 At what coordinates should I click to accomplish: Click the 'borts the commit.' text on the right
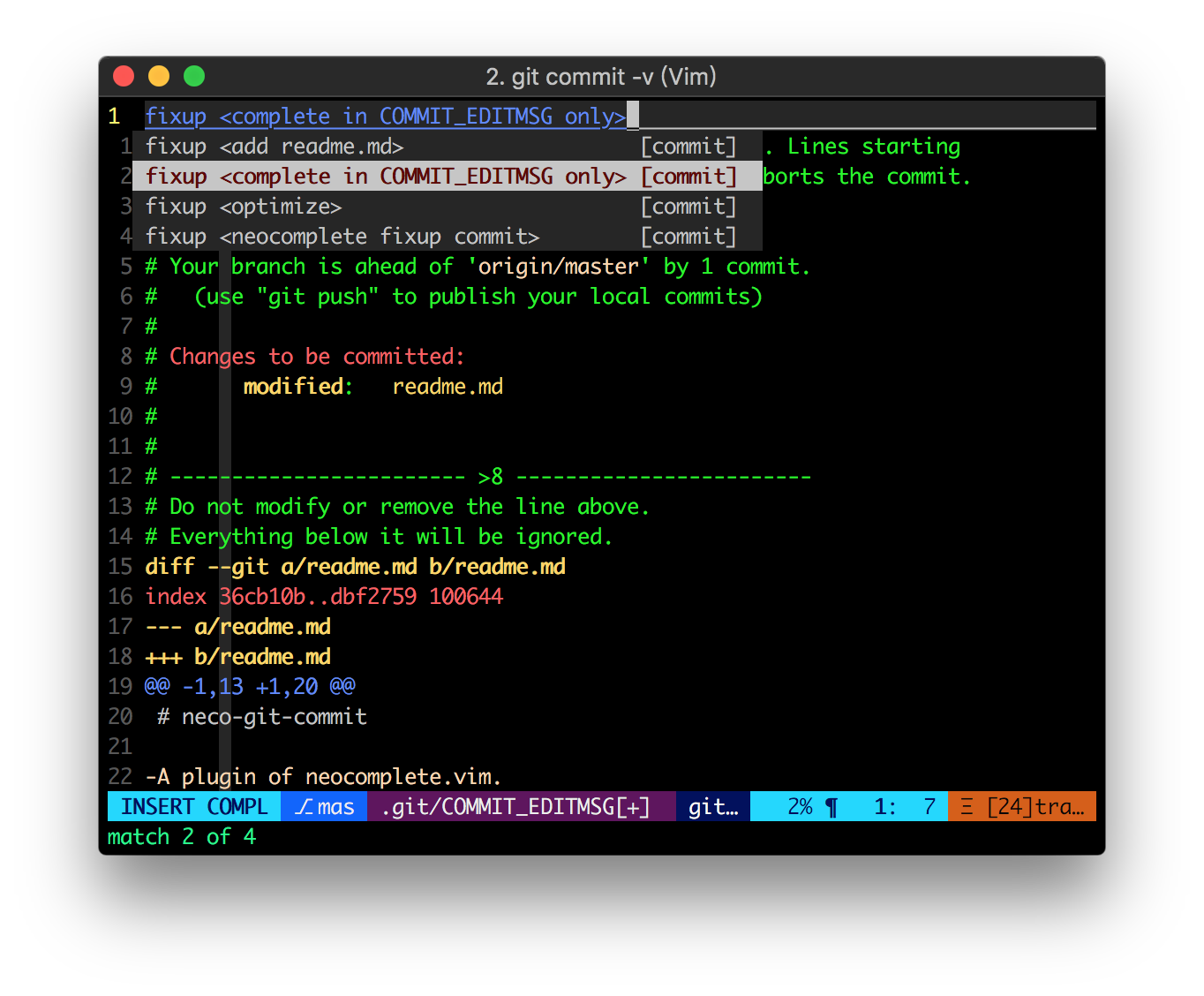pos(867,177)
